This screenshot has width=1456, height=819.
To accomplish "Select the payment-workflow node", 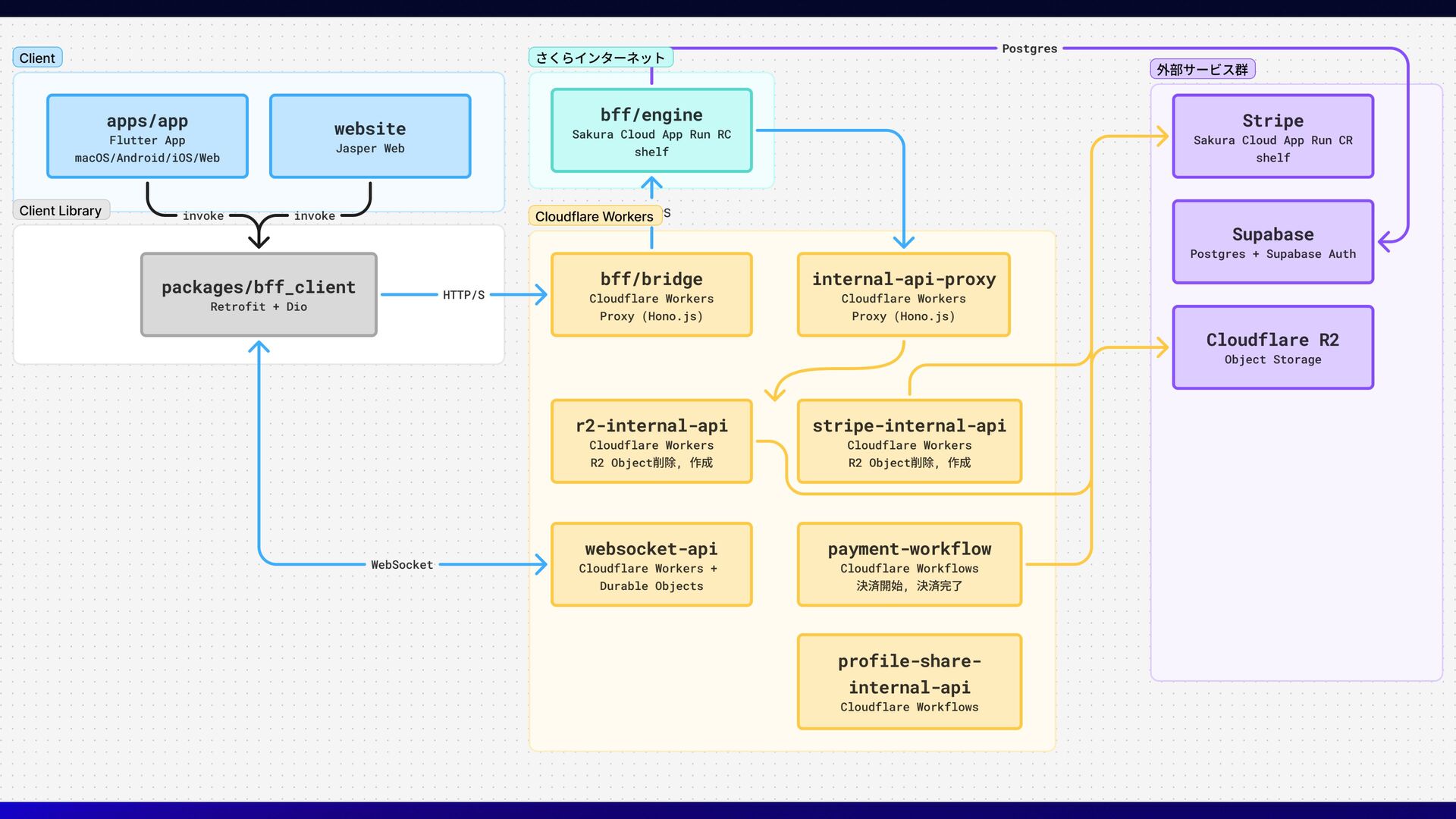I will pos(909,565).
